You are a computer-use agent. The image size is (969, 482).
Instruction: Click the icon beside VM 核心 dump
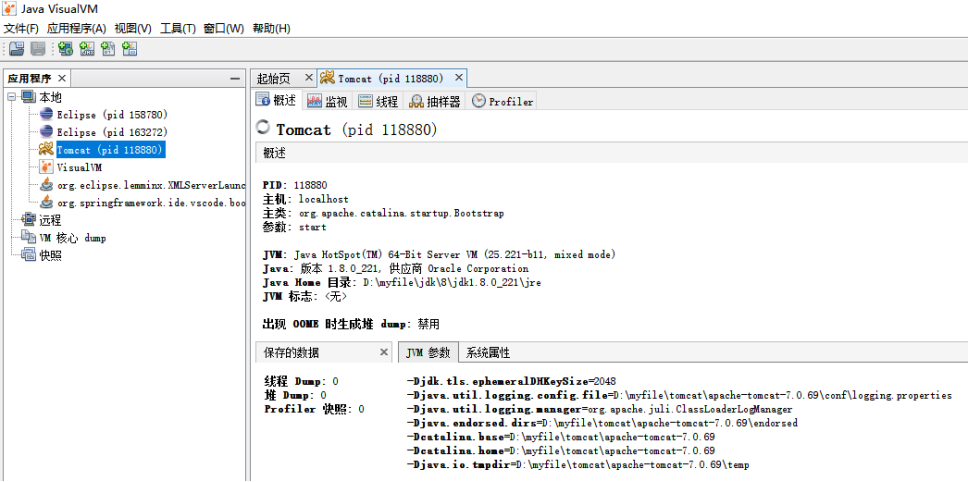tap(28, 237)
